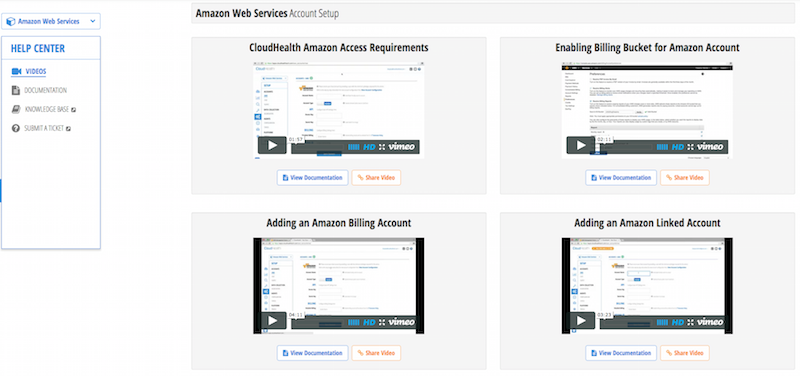Adjust the volume bars on the Enabling Billing Bucket video
The width and height of the screenshot is (800, 376).
tap(663, 147)
